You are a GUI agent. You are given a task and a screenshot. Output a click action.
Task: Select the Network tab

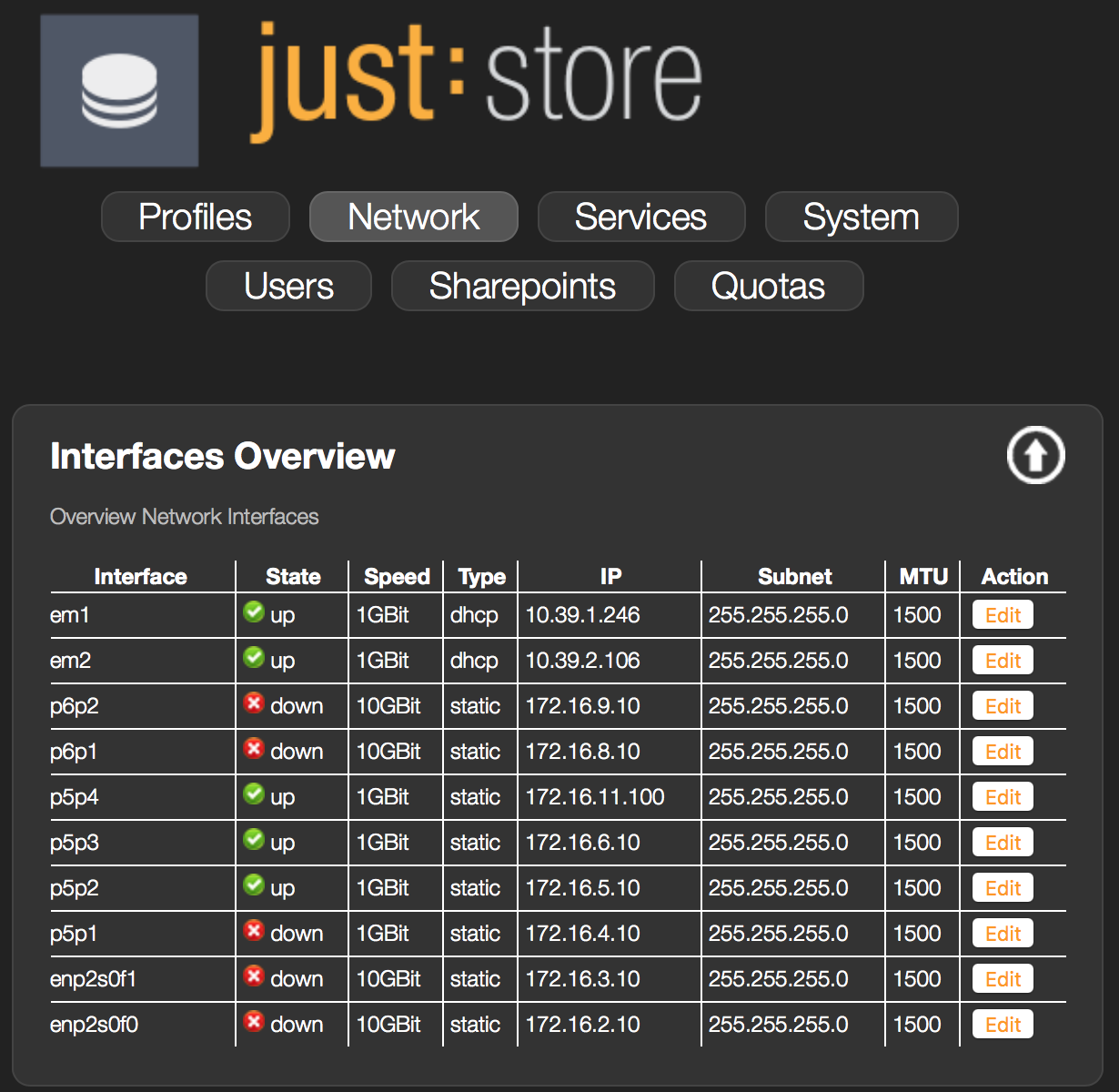pos(414,217)
